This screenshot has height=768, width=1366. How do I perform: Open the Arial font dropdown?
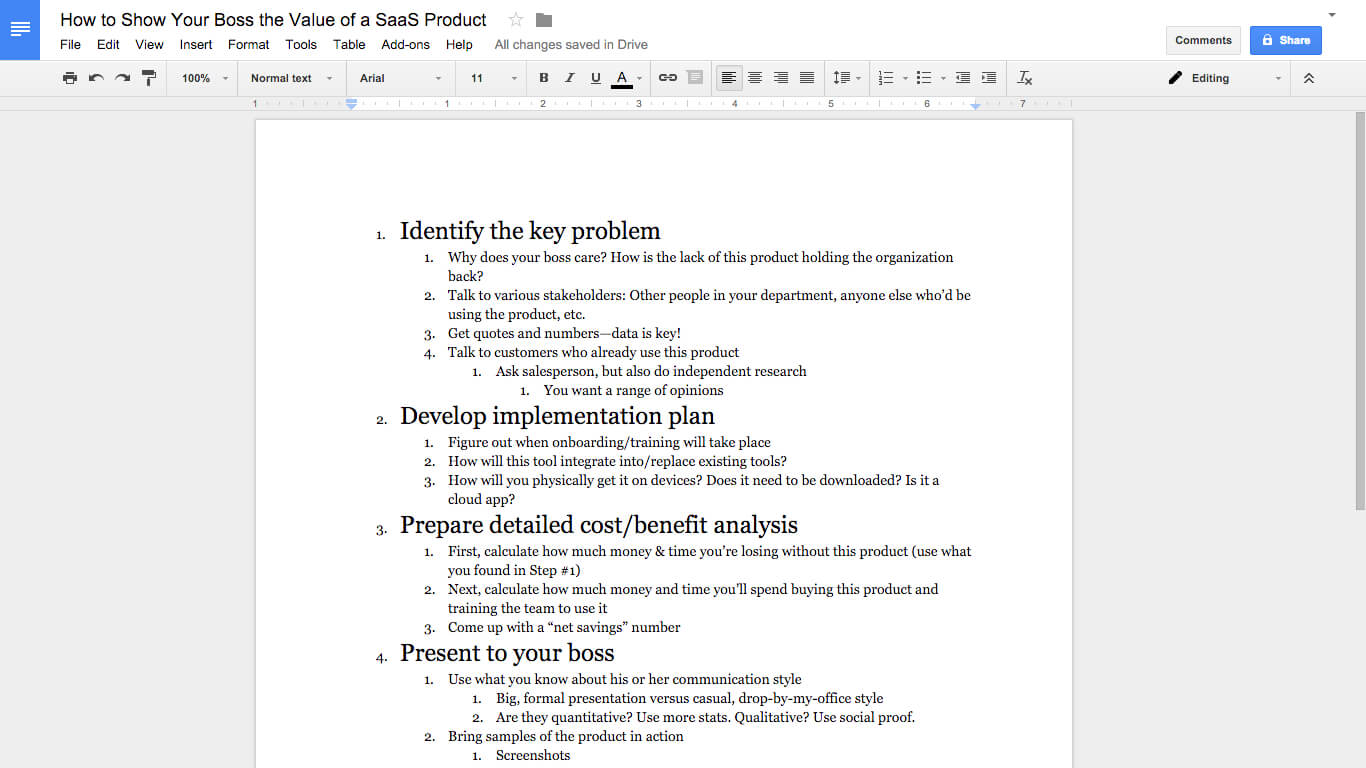[x=400, y=78]
